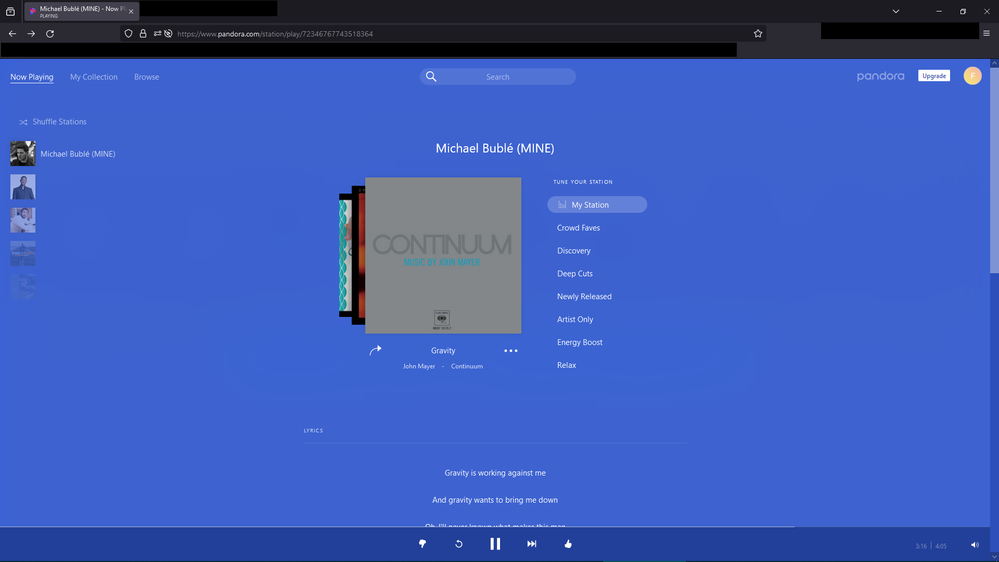Click the Shuffle Stations icon
This screenshot has width=999, height=562.
pos(23,122)
